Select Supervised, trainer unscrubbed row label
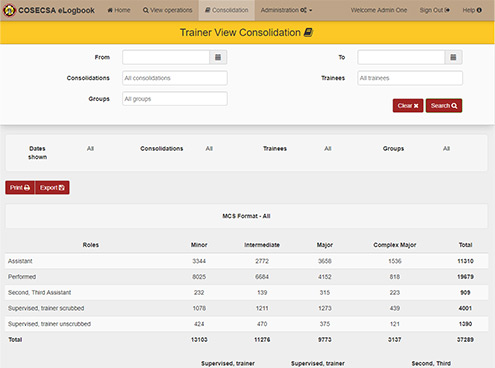This screenshot has height=368, width=495. (49, 324)
